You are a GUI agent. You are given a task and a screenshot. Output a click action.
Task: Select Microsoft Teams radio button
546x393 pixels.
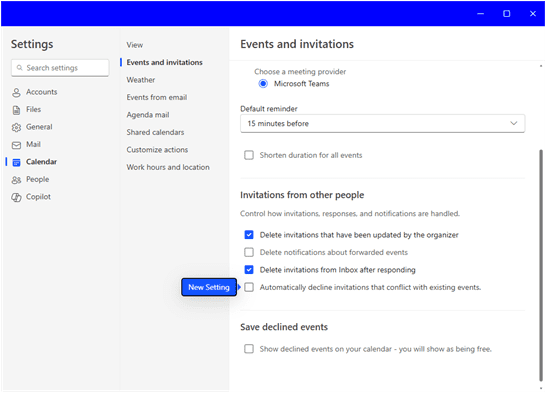[x=263, y=84]
